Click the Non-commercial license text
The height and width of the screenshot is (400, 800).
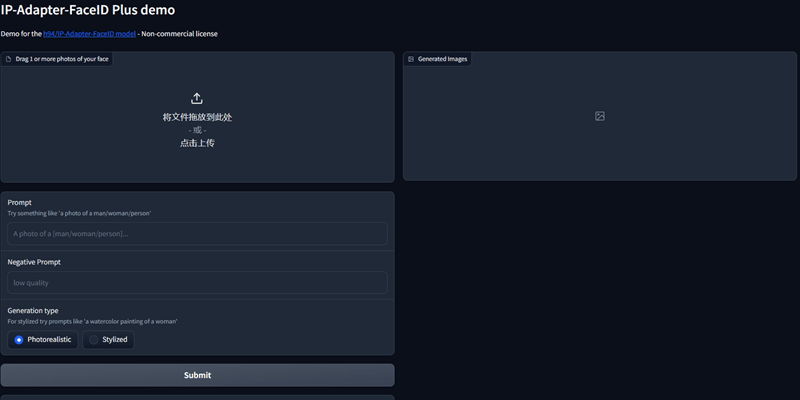[180, 34]
